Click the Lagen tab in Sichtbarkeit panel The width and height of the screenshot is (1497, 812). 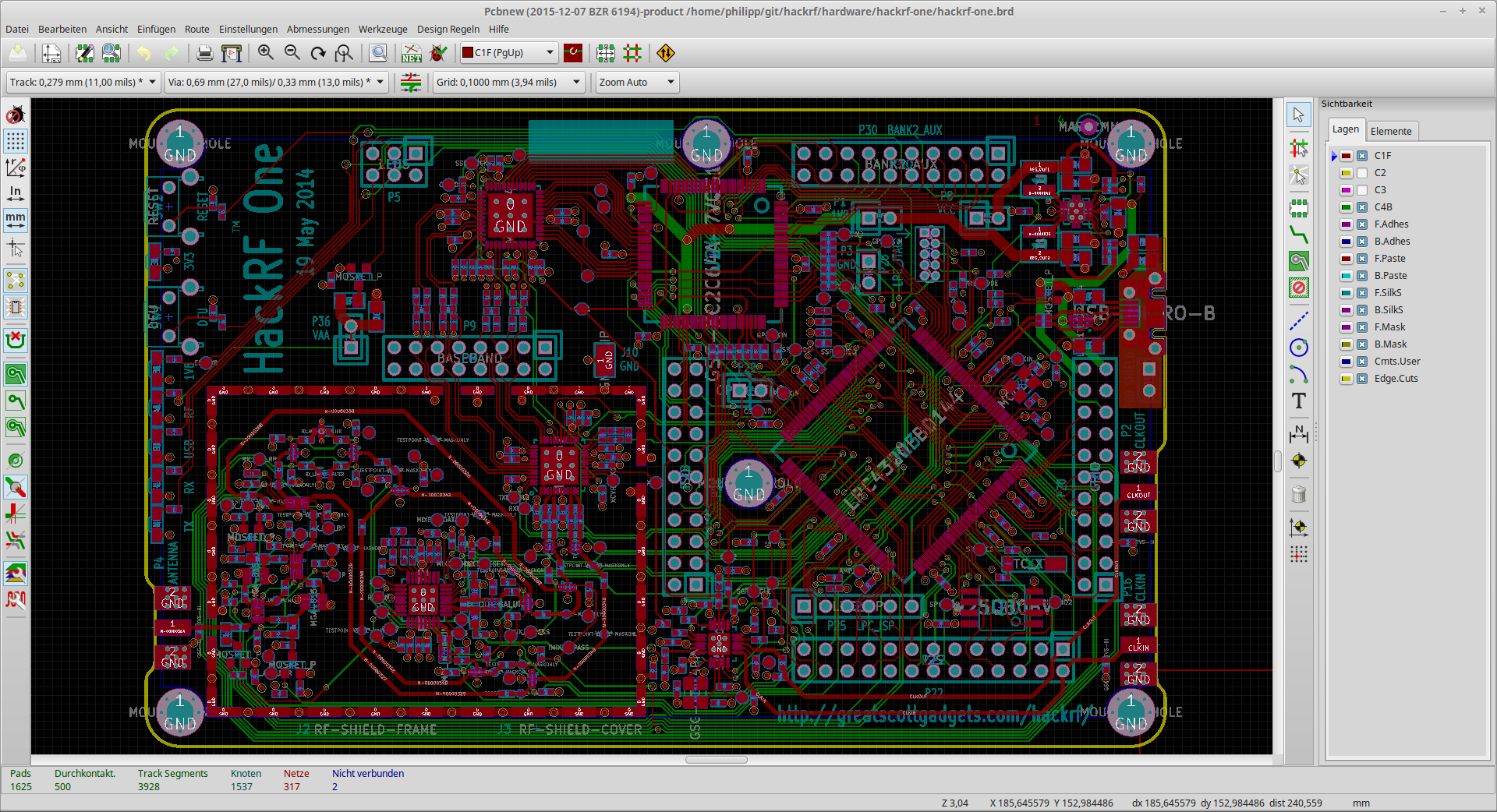click(x=1346, y=129)
